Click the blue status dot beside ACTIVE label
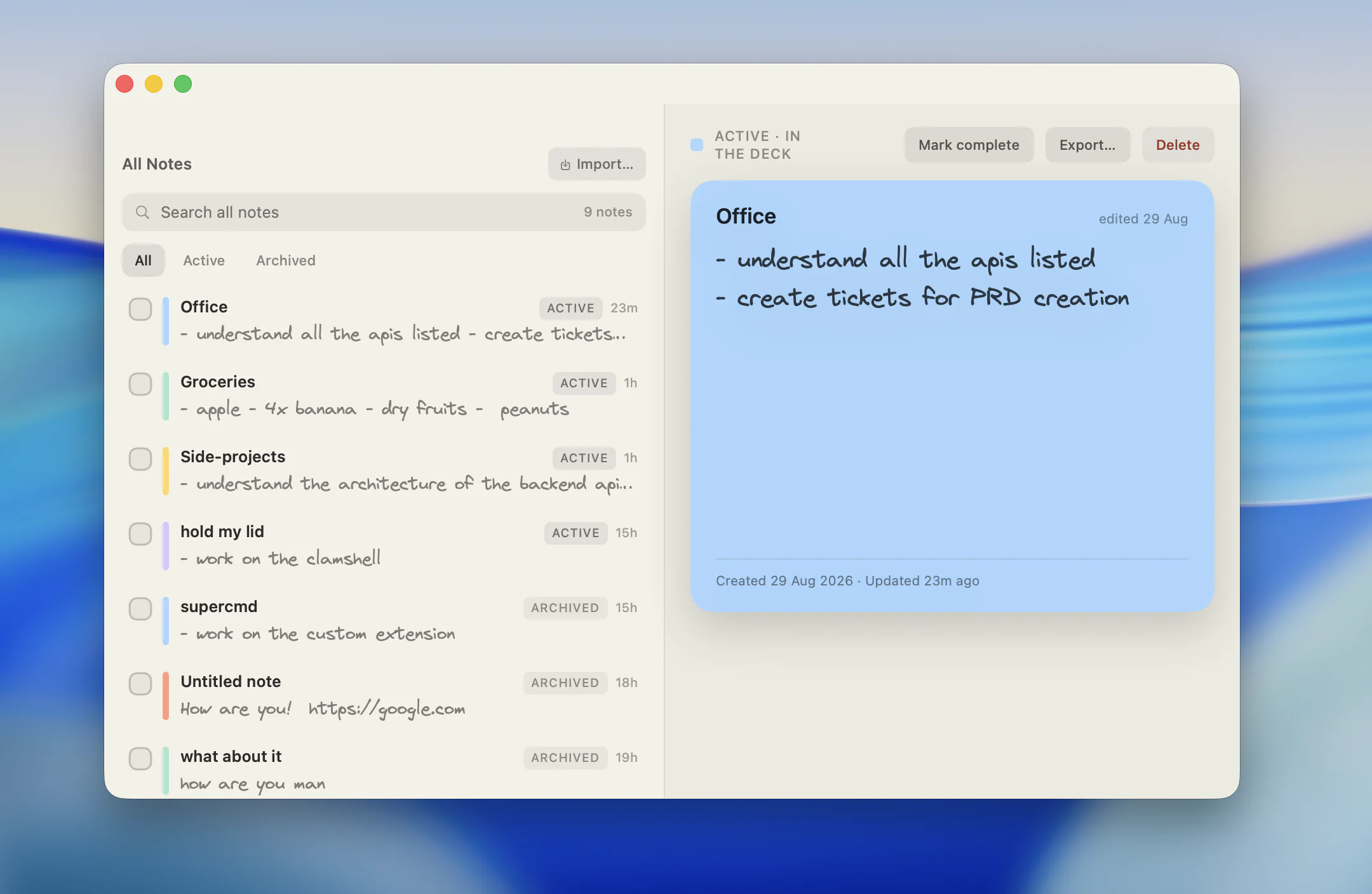This screenshot has height=894, width=1372. point(697,145)
